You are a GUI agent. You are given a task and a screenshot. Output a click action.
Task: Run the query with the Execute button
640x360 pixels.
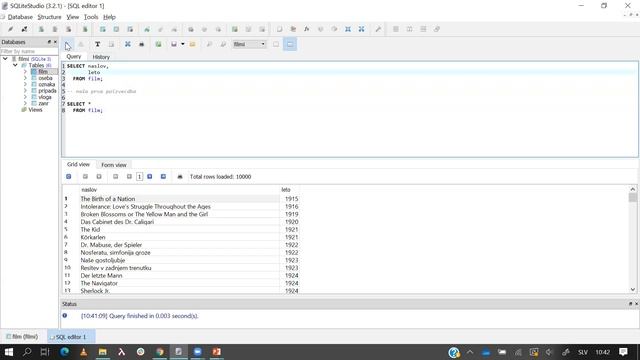click(x=67, y=44)
